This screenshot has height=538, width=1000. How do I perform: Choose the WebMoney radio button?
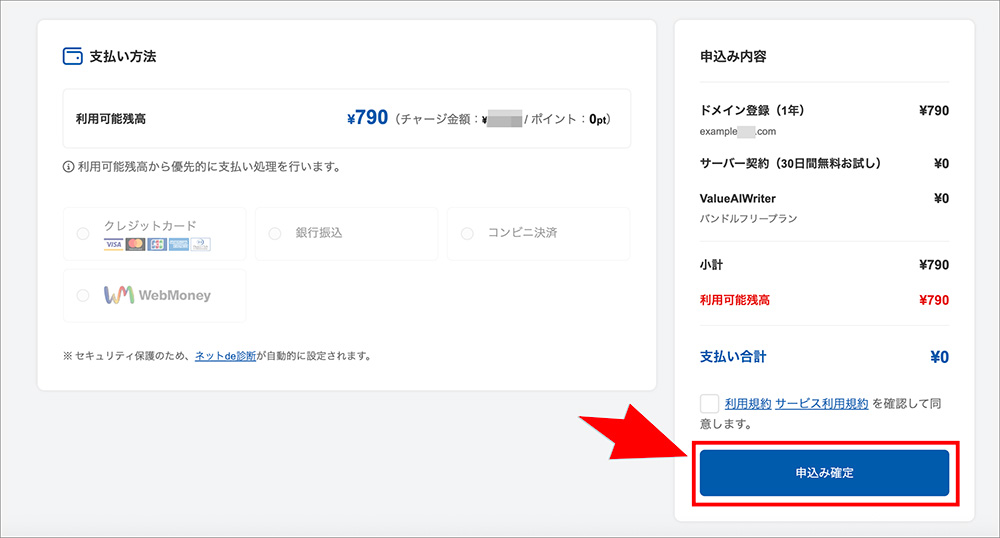point(83,295)
